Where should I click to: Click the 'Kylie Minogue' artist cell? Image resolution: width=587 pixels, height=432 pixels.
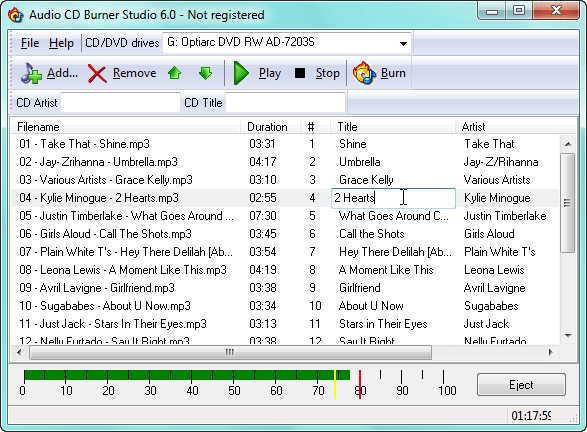[497, 198]
